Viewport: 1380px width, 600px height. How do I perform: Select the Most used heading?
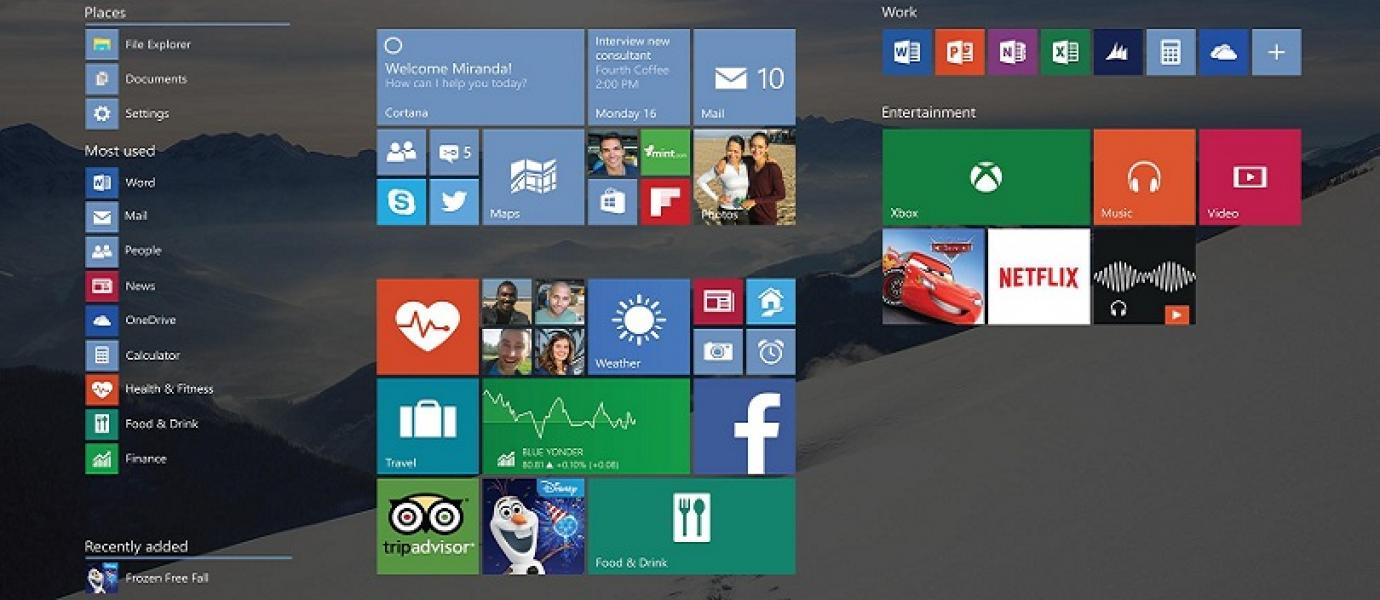point(120,151)
